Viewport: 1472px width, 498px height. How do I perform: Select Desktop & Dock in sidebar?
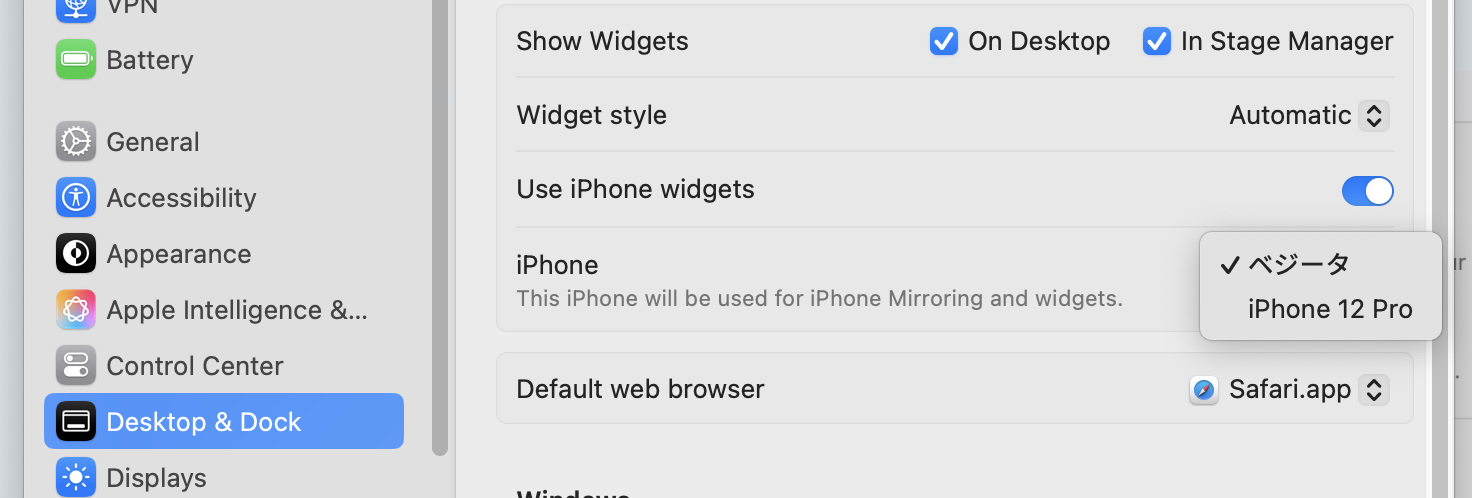coord(224,421)
